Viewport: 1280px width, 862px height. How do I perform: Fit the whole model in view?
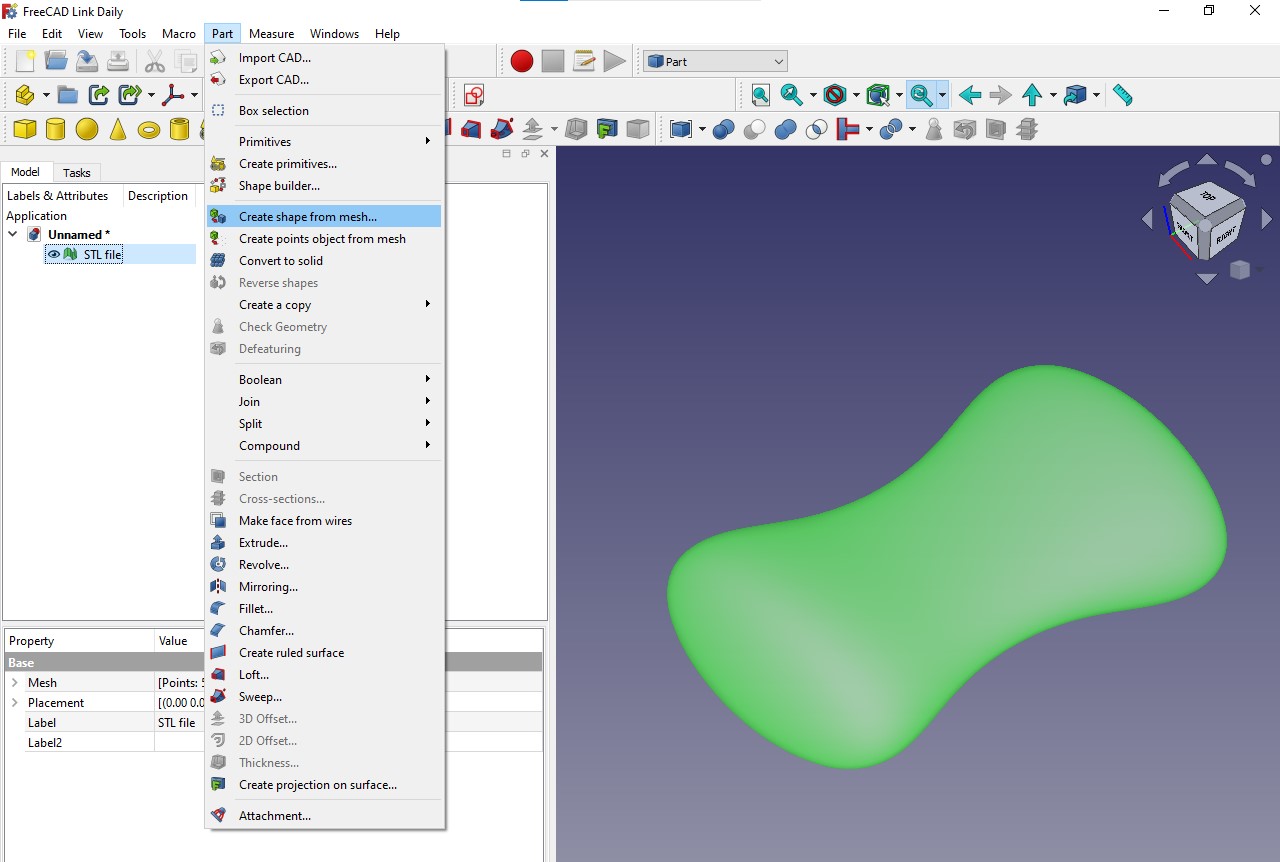click(x=760, y=94)
